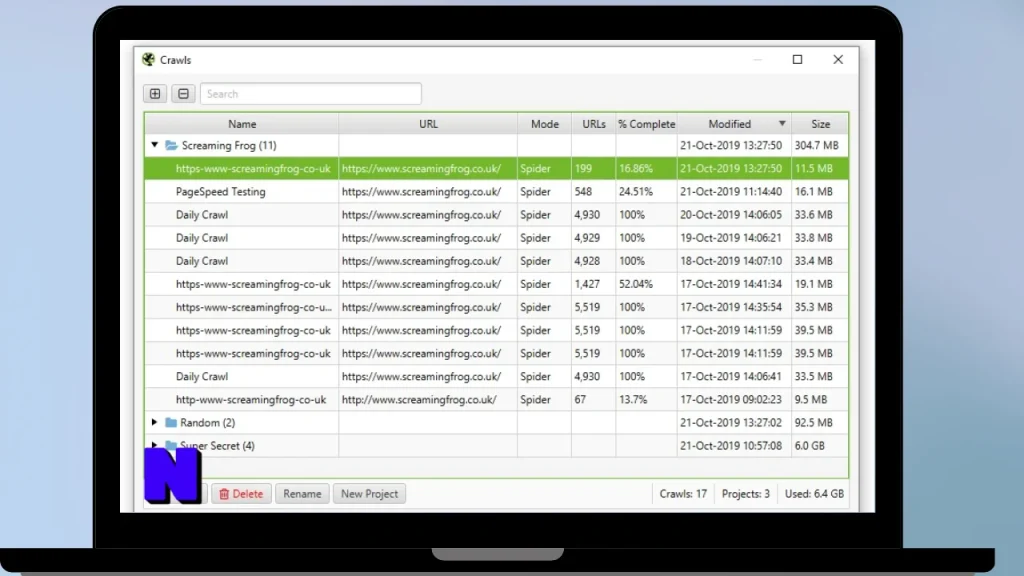The image size is (1024, 576).
Task: Click the 548 URLs cell
Action: (x=594, y=191)
